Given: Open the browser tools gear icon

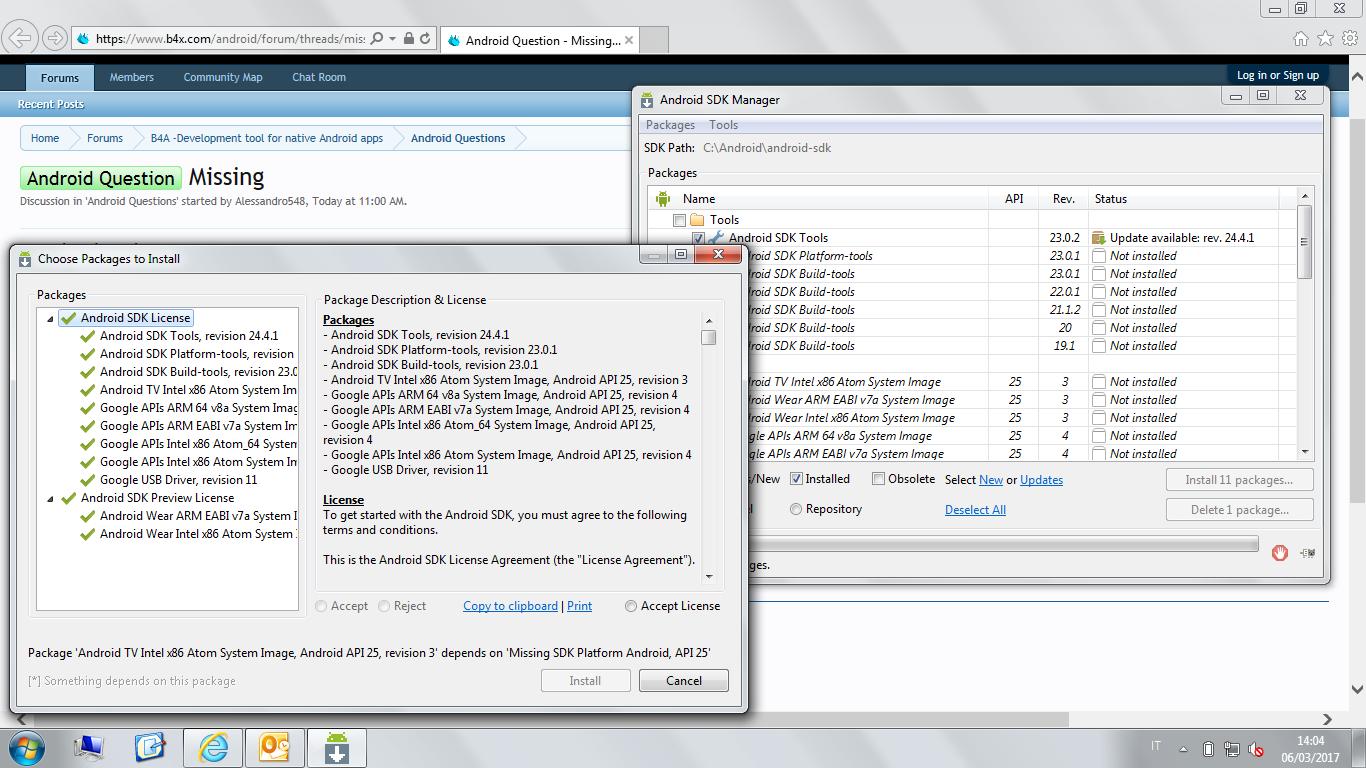Looking at the screenshot, I should point(1350,39).
